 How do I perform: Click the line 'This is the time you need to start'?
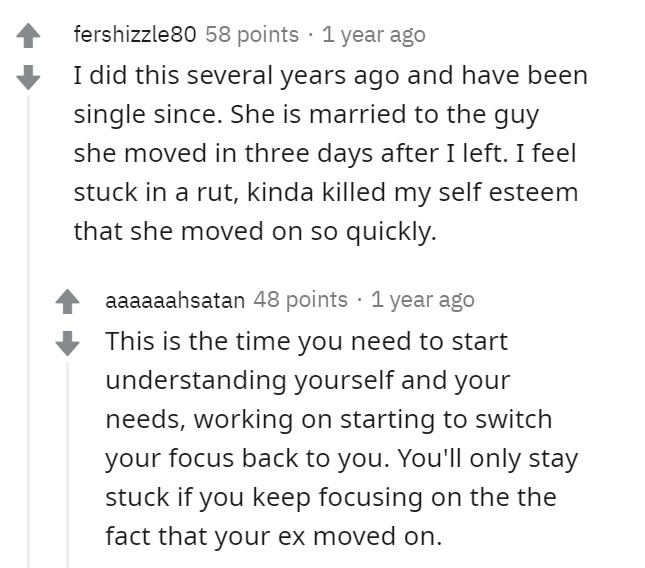(306, 342)
